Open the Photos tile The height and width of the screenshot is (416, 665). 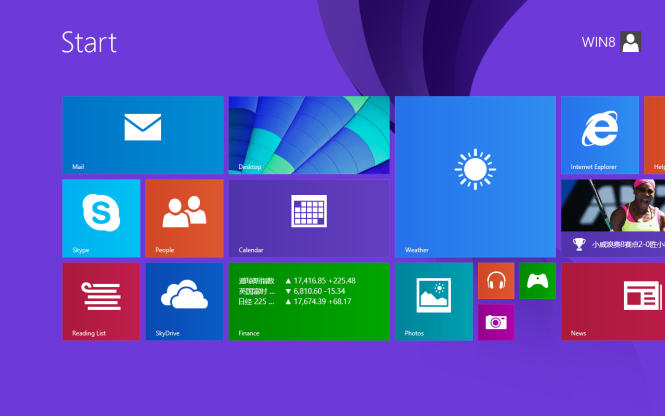tap(433, 301)
